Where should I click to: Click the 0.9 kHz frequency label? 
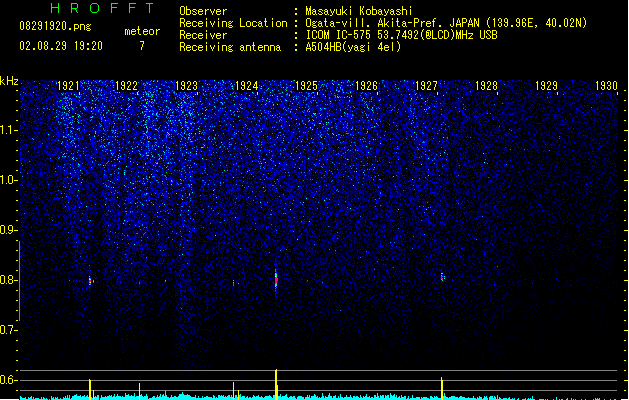[8, 230]
